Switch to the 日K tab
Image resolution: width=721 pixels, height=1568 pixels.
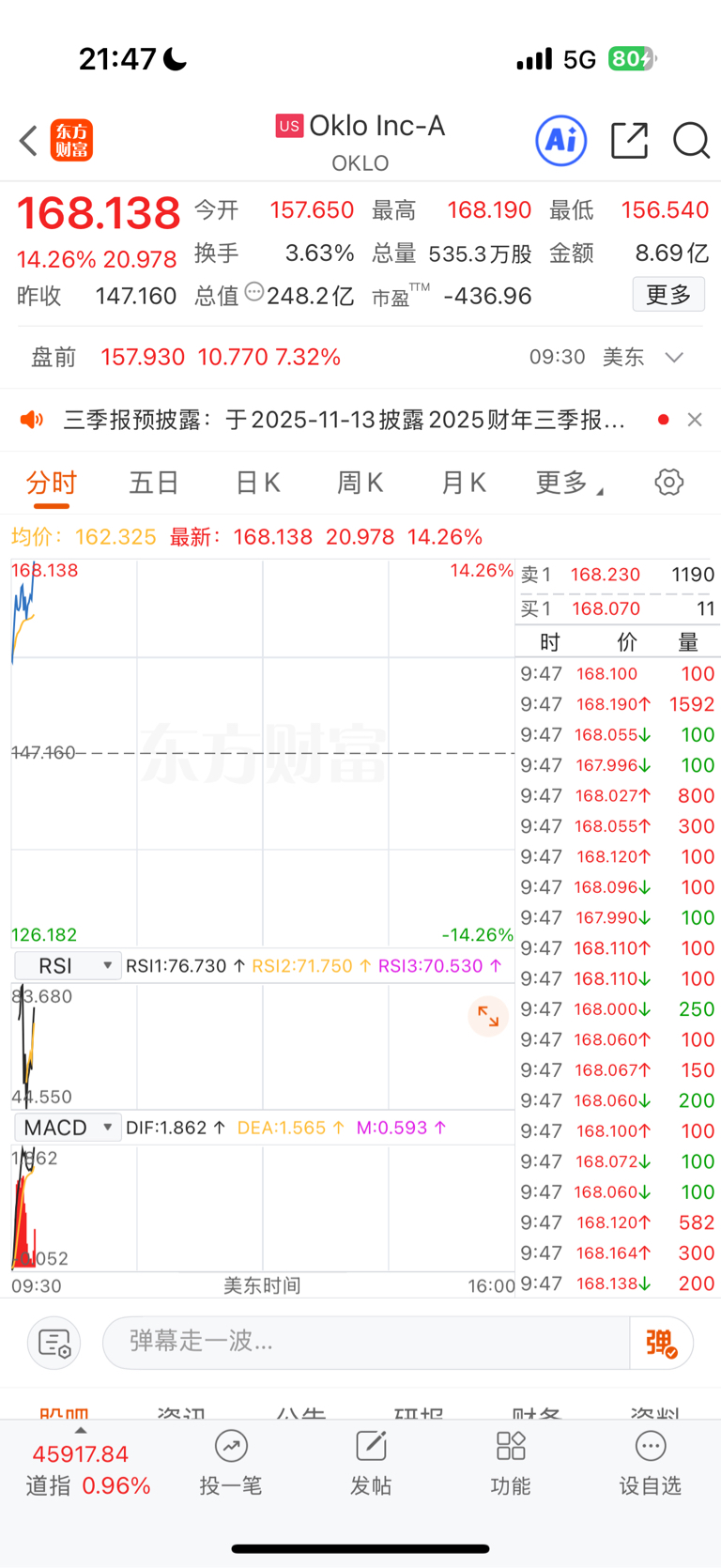pos(257,483)
